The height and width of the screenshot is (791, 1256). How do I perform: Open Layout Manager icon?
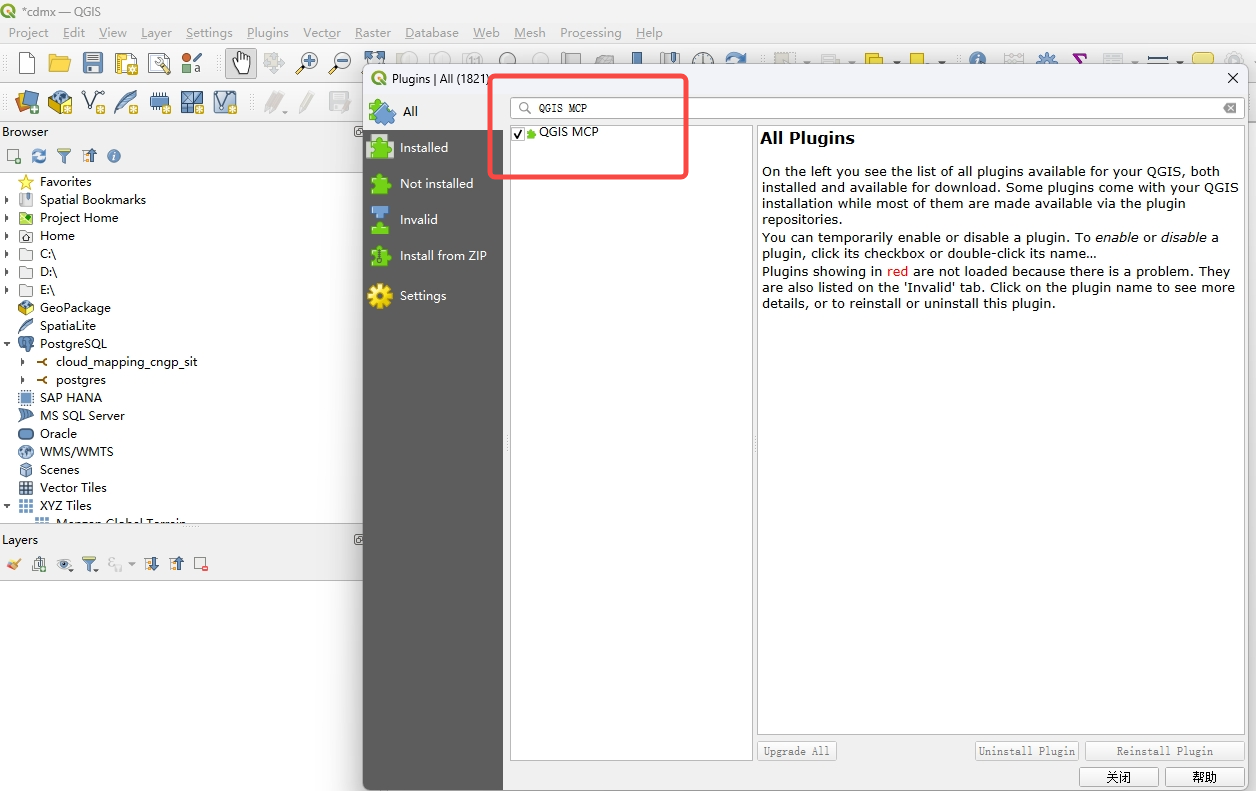coord(159,64)
